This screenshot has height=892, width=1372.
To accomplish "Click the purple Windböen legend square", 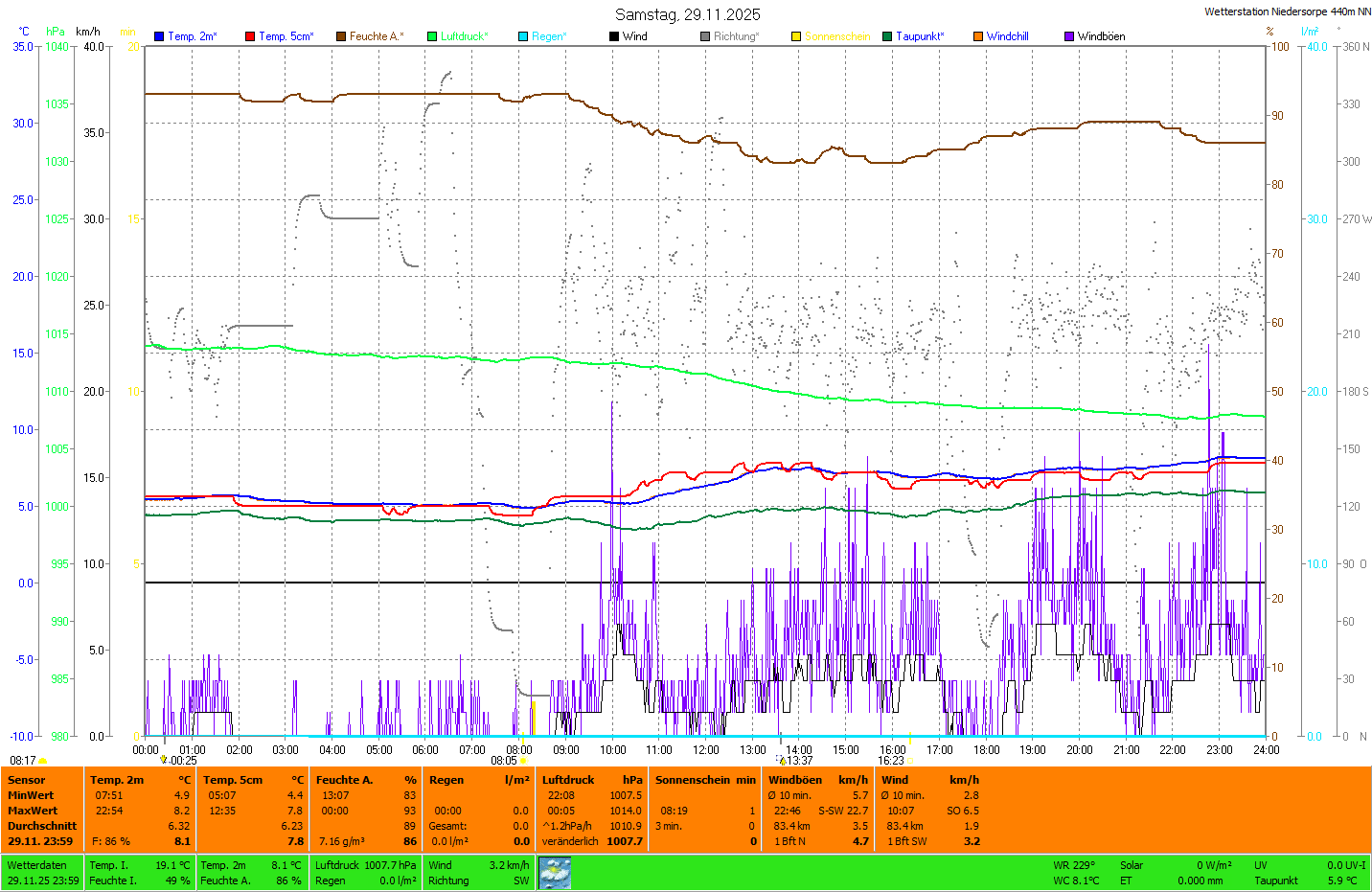I will [1069, 36].
